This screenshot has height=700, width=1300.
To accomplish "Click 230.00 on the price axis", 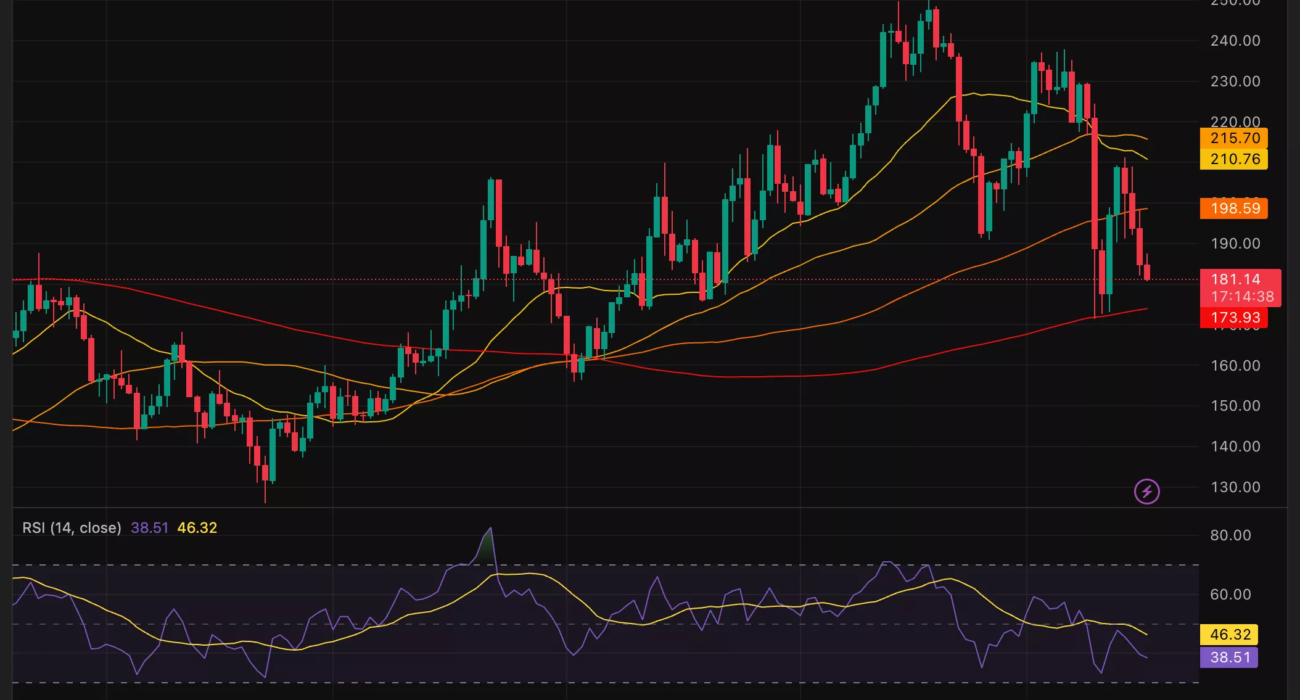I will point(1235,81).
